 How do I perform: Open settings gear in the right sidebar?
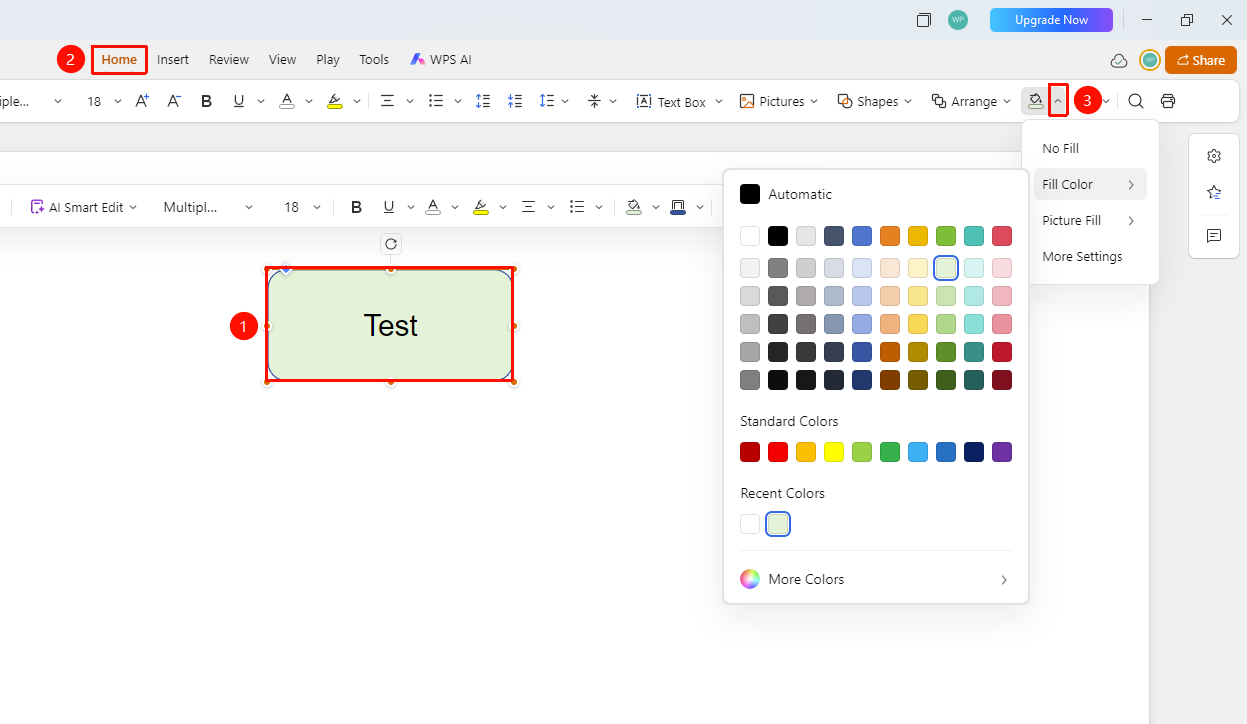click(x=1214, y=156)
